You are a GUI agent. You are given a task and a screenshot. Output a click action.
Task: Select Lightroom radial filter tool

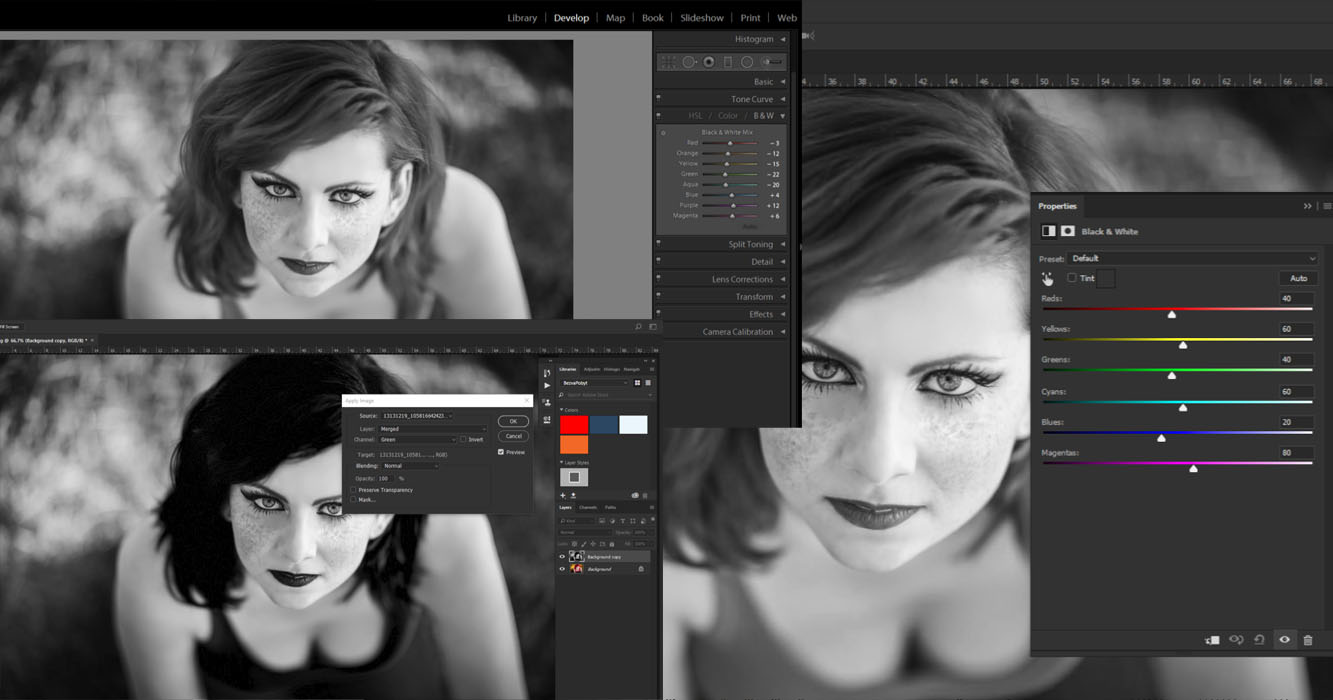[x=747, y=62]
